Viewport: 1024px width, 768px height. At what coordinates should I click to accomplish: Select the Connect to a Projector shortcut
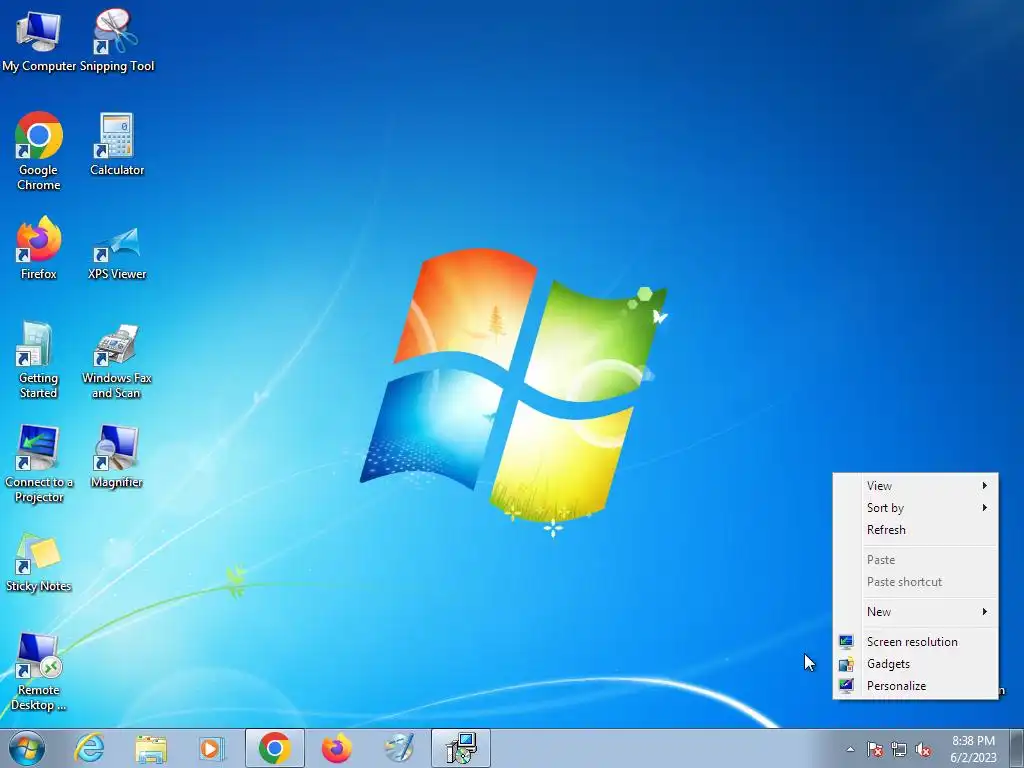[39, 464]
